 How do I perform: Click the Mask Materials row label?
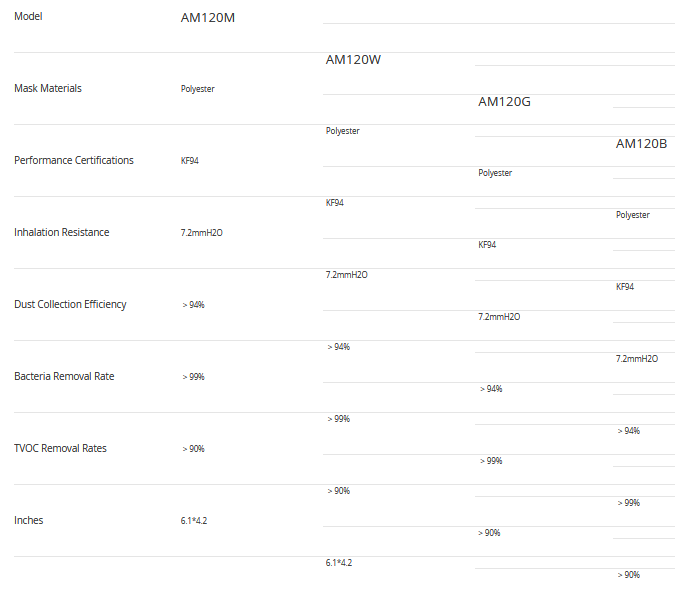(x=48, y=88)
